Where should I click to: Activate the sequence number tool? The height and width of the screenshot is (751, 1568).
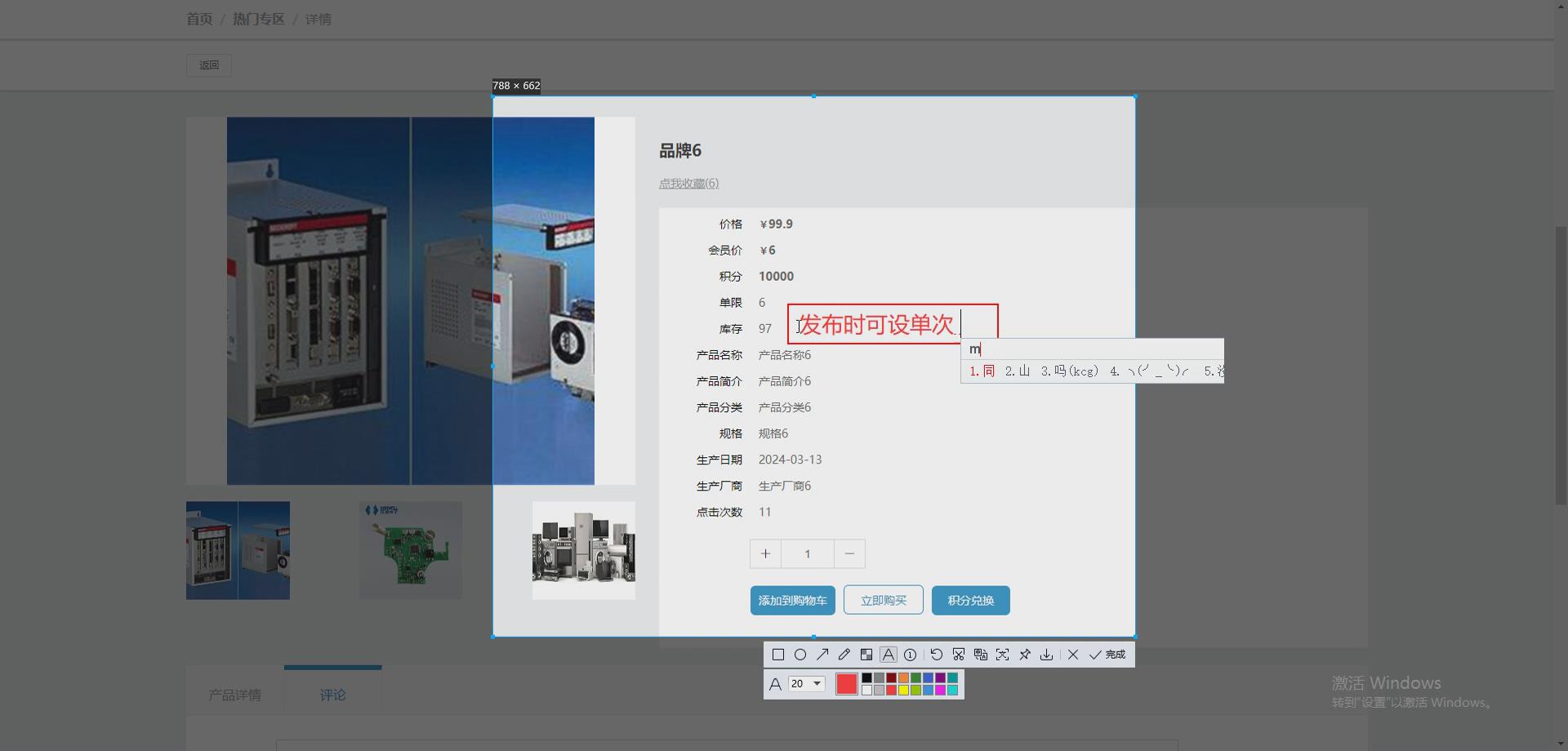tap(910, 654)
